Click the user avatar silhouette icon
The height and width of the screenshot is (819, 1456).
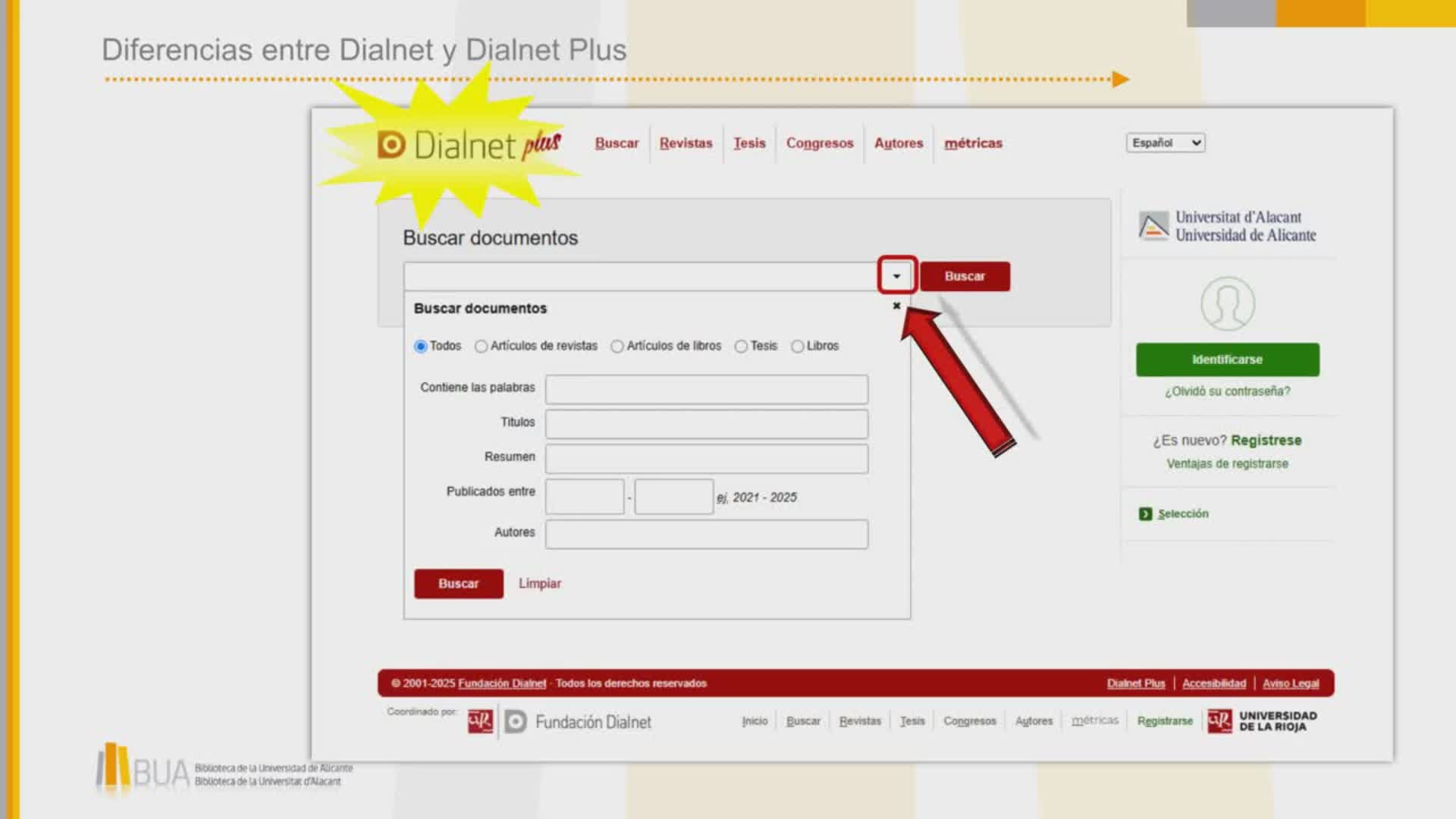(1227, 303)
